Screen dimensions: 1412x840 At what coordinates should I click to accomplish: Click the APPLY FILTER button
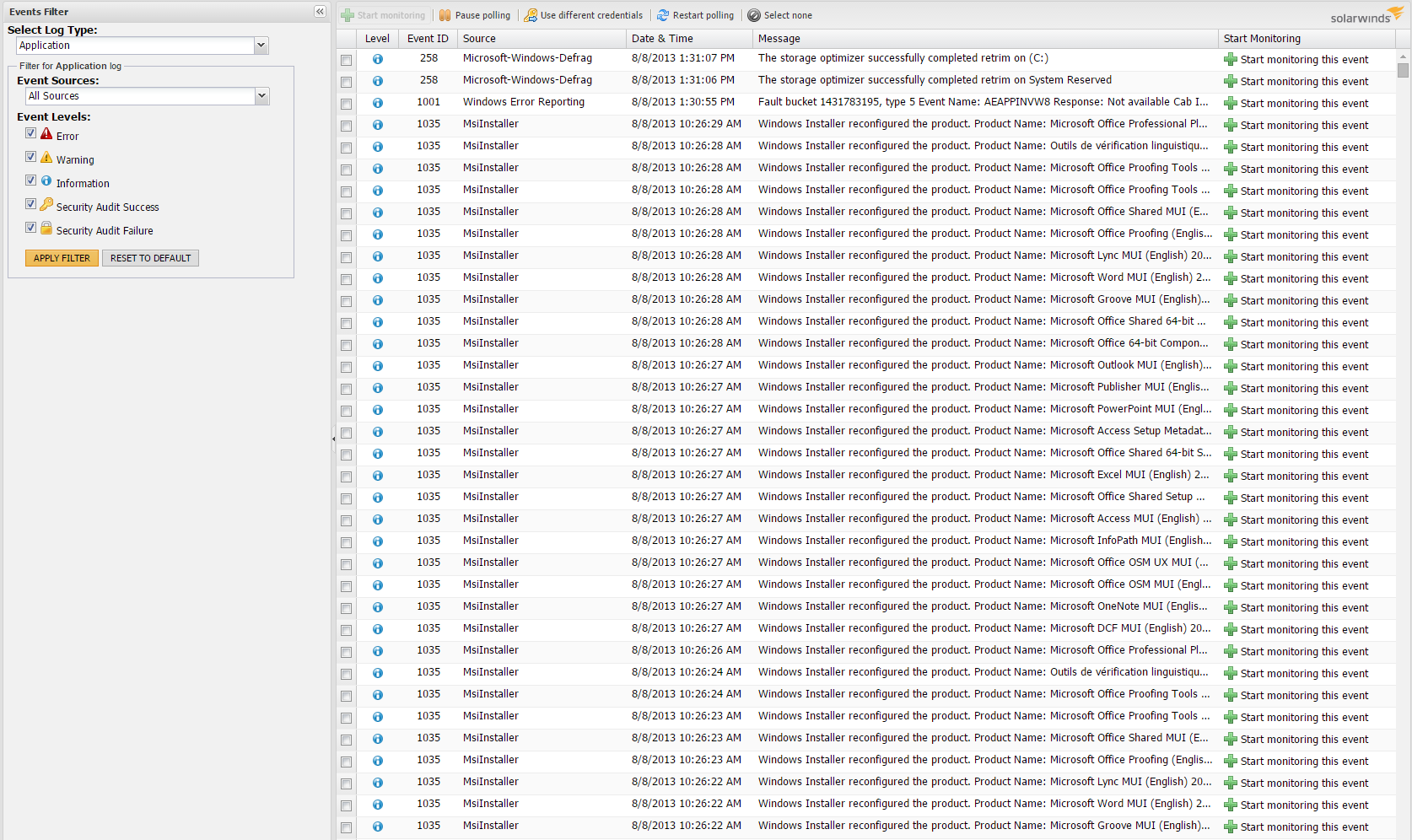(x=62, y=257)
